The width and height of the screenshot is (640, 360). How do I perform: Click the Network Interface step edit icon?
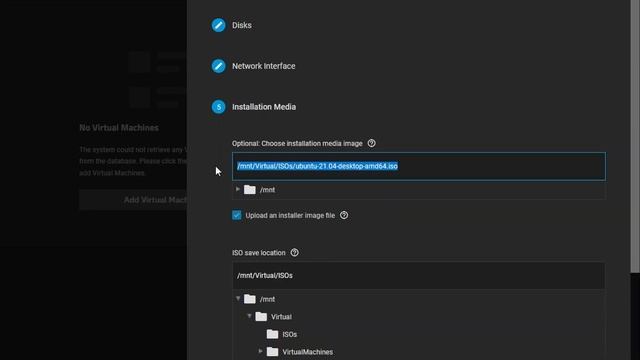click(218, 66)
